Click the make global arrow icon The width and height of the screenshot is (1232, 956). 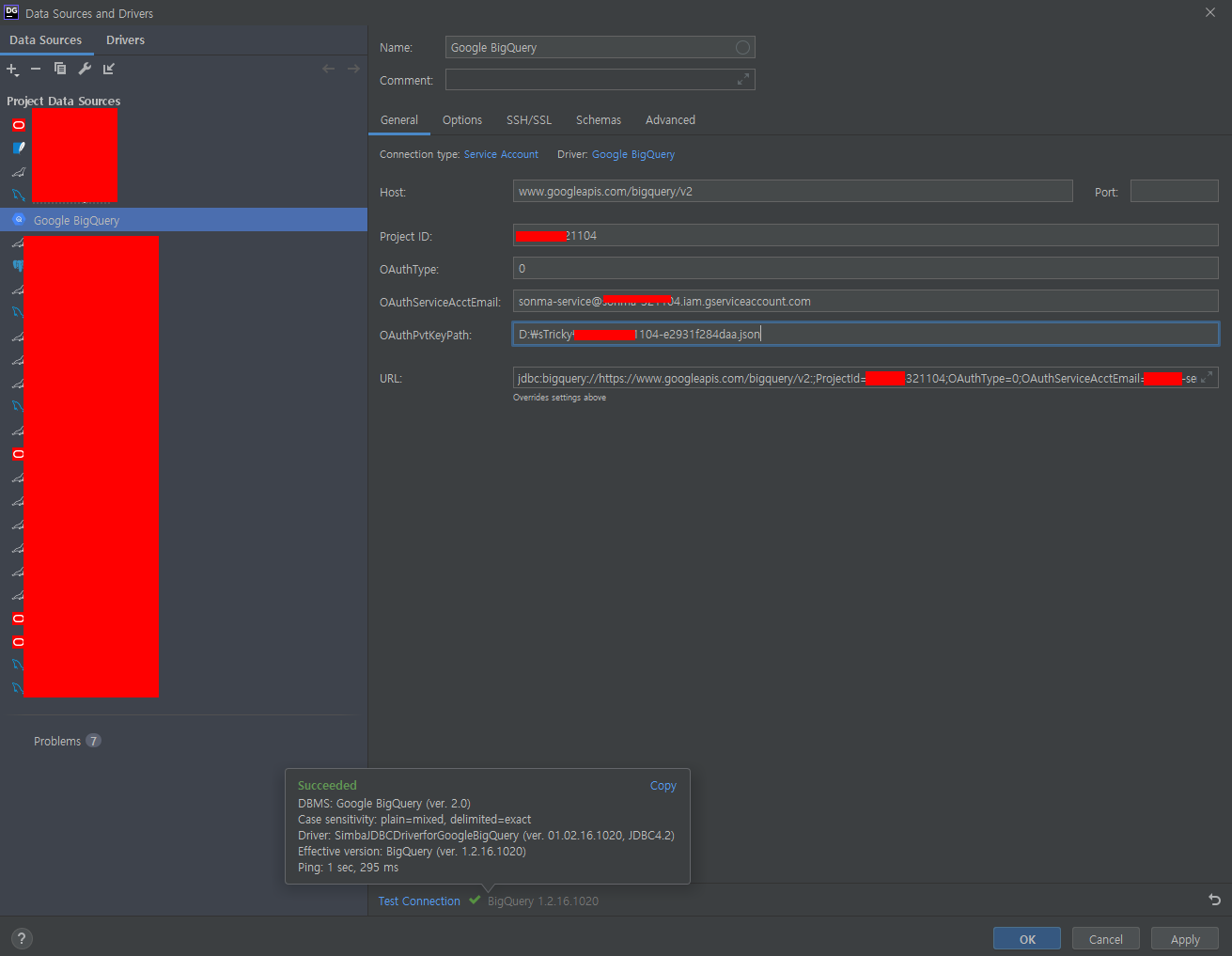(109, 69)
